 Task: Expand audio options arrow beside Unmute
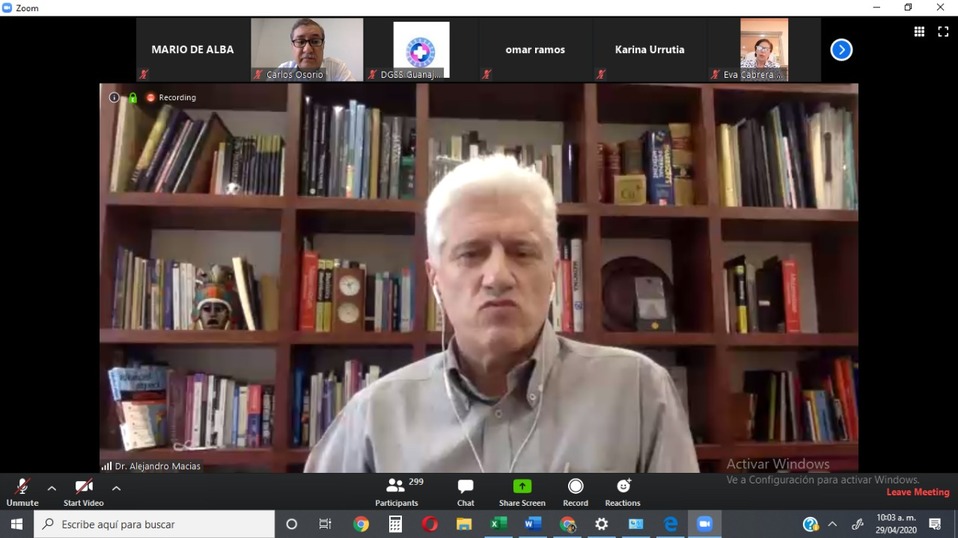52,489
